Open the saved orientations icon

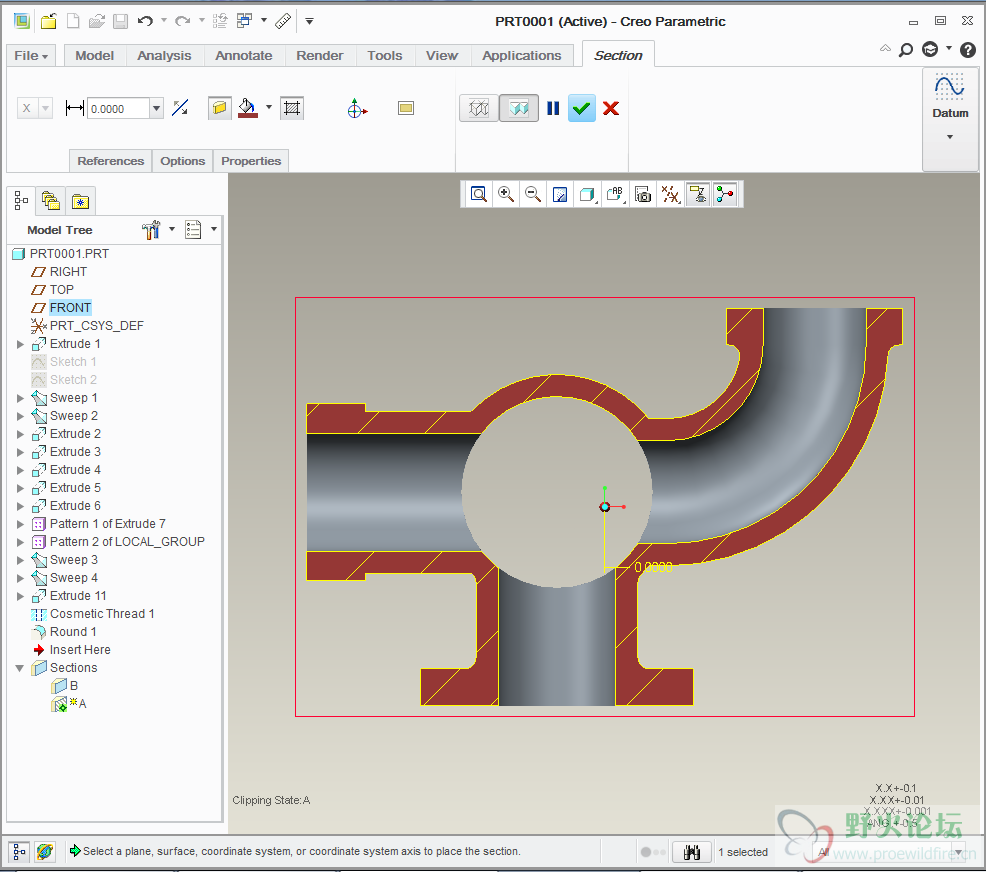pyautogui.click(x=615, y=194)
